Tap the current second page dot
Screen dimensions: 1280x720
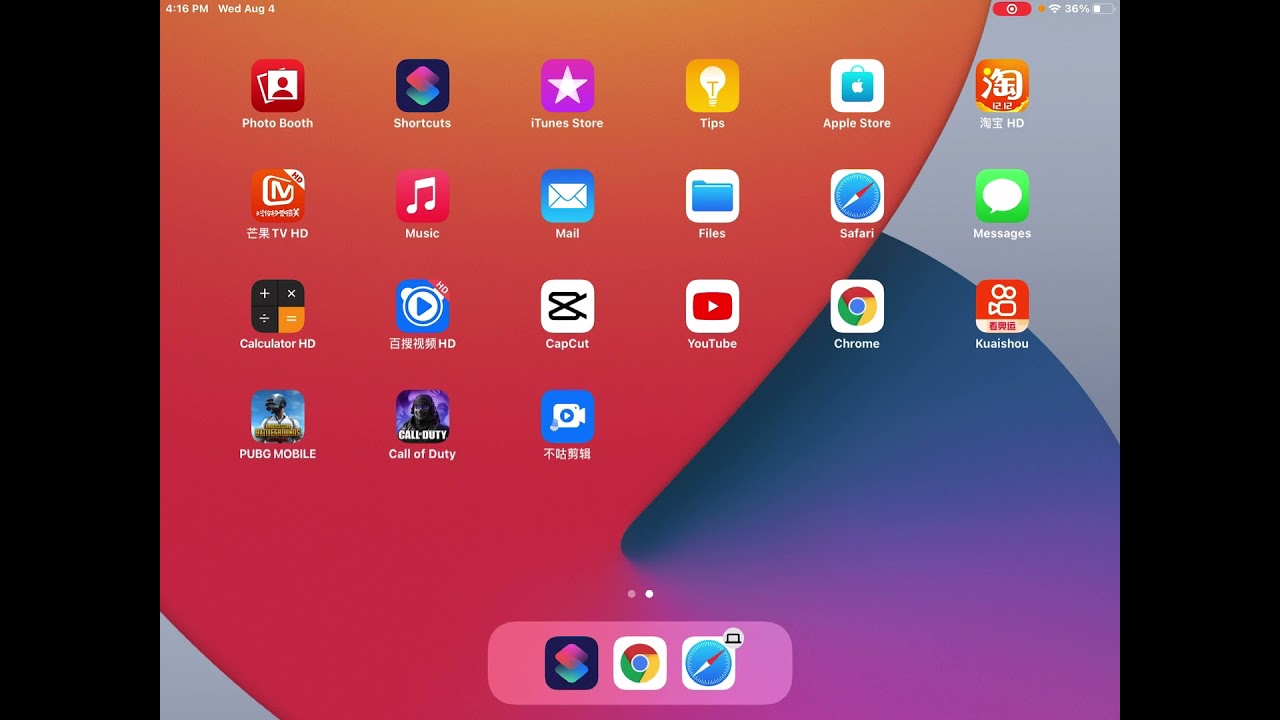[649, 594]
